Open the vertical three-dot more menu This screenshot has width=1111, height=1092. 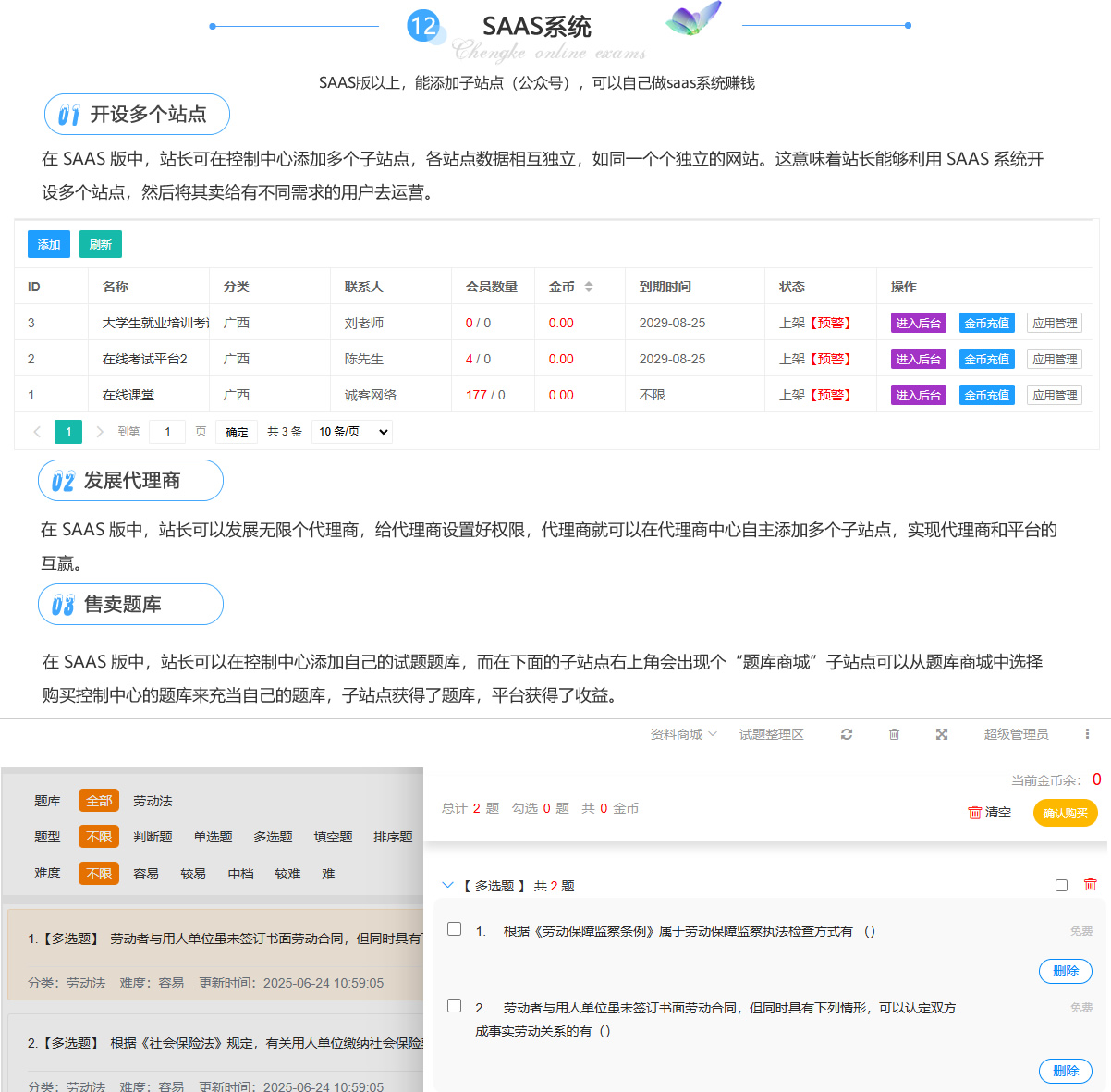click(1086, 734)
